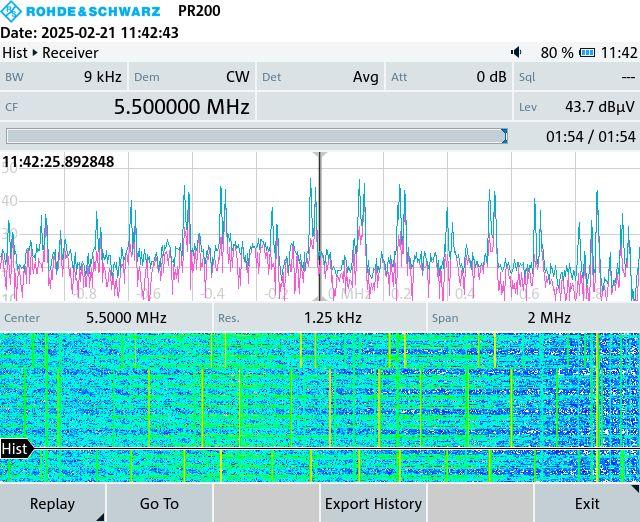Select the Att 0 dB attenuation field

(447, 77)
